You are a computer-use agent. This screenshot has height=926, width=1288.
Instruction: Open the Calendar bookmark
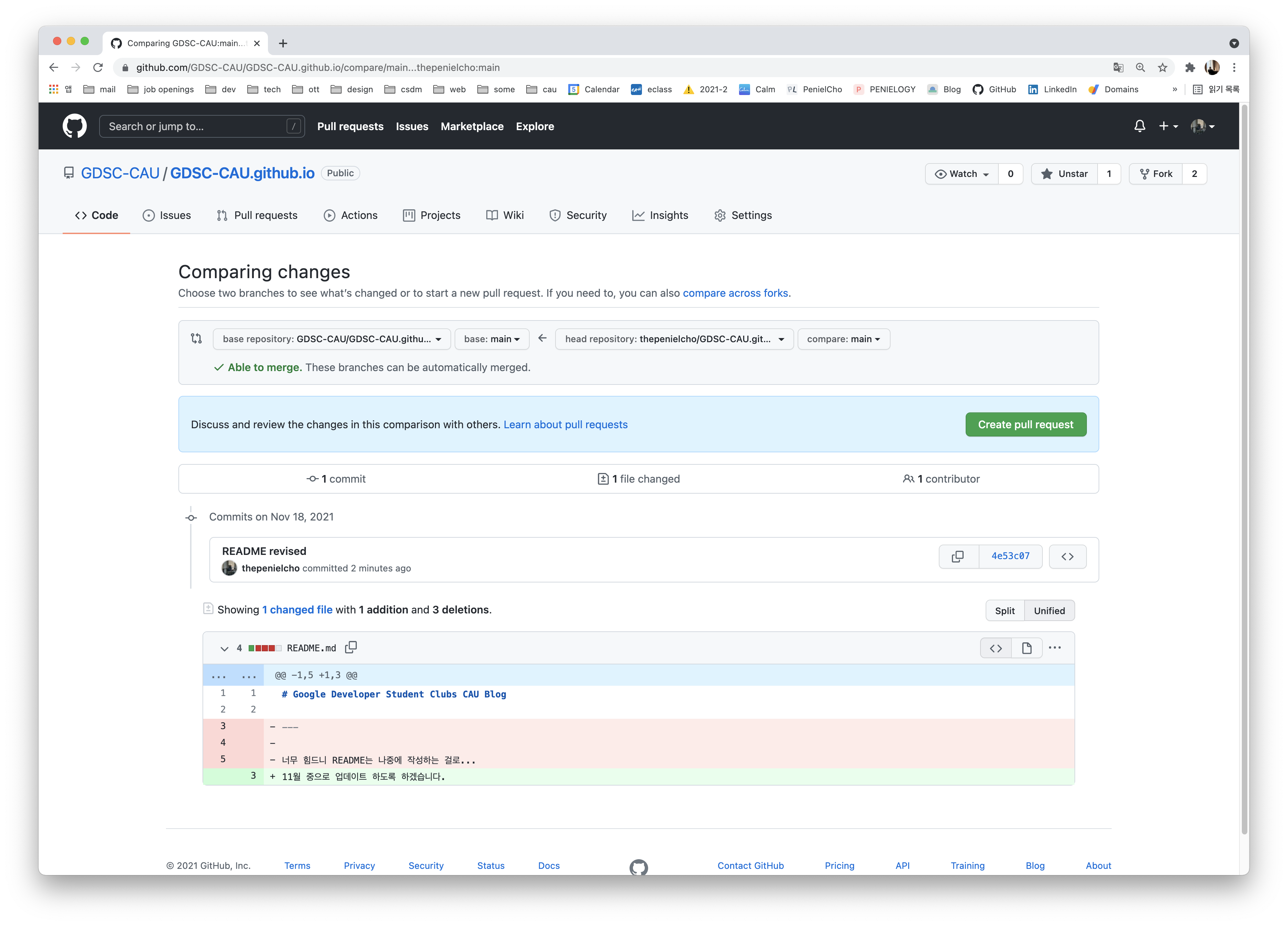coord(593,89)
